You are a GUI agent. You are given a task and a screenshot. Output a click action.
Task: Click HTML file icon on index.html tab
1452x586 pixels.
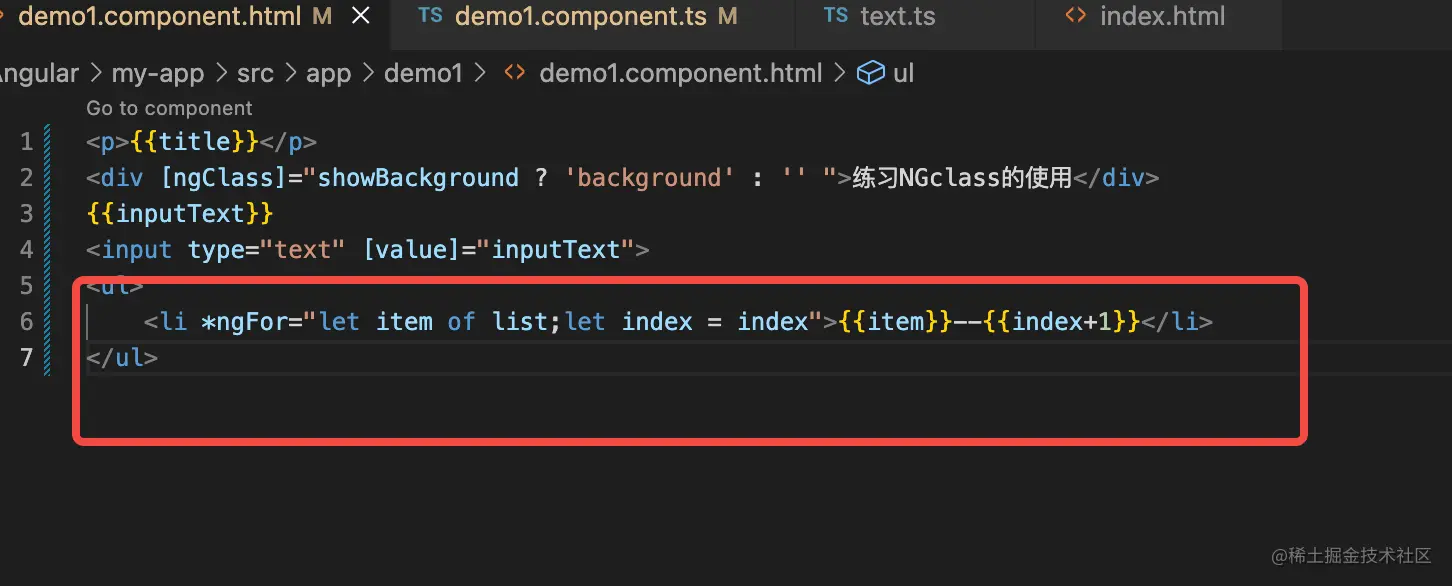(x=1076, y=16)
